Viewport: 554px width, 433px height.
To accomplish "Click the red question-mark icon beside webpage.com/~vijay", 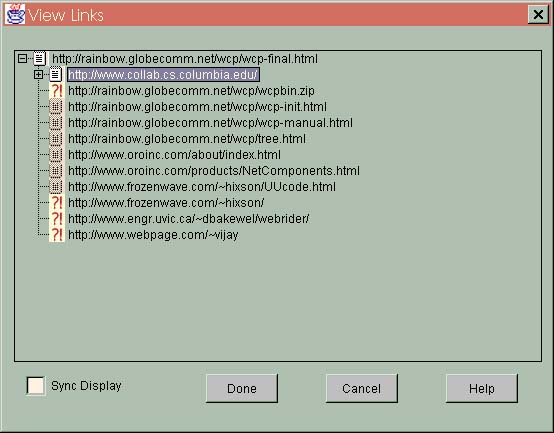I will (57, 235).
